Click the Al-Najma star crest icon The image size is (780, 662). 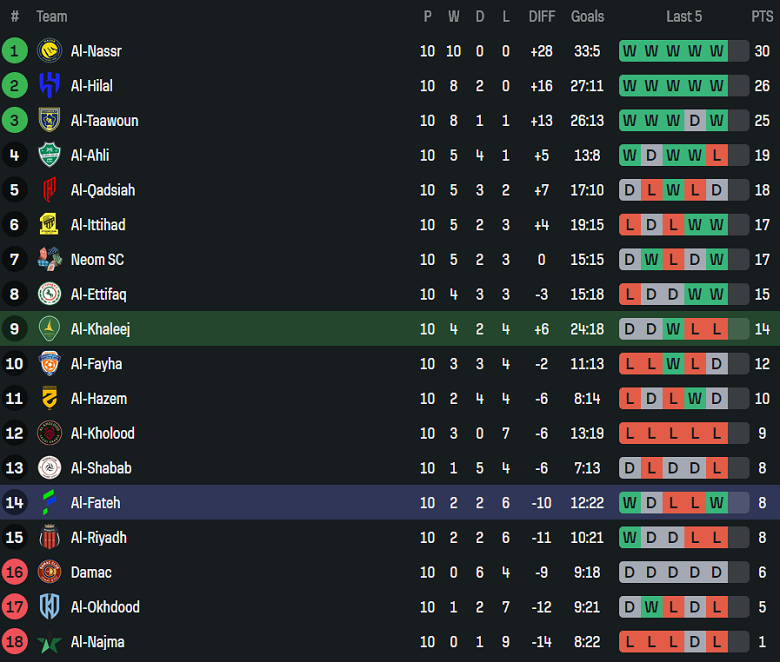(x=49, y=642)
